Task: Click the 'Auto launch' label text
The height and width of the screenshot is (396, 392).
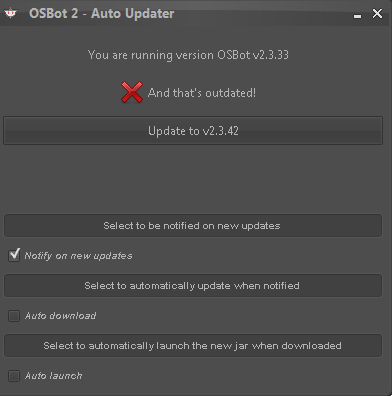Action: pyautogui.click(x=53, y=376)
